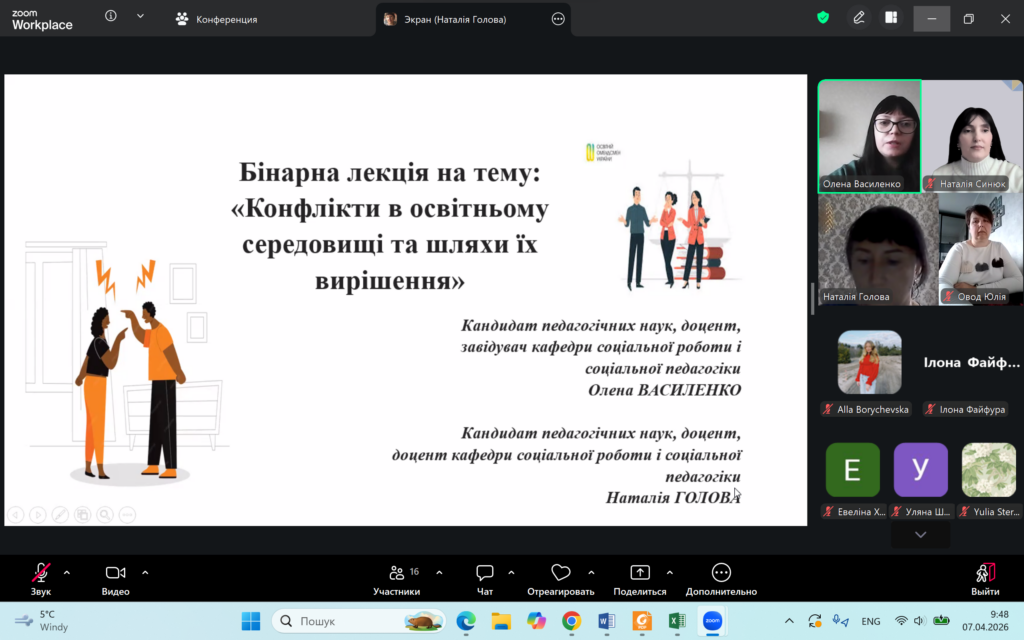Select Олена Василенко's video thumbnail
1024x640 pixels.
(869, 135)
